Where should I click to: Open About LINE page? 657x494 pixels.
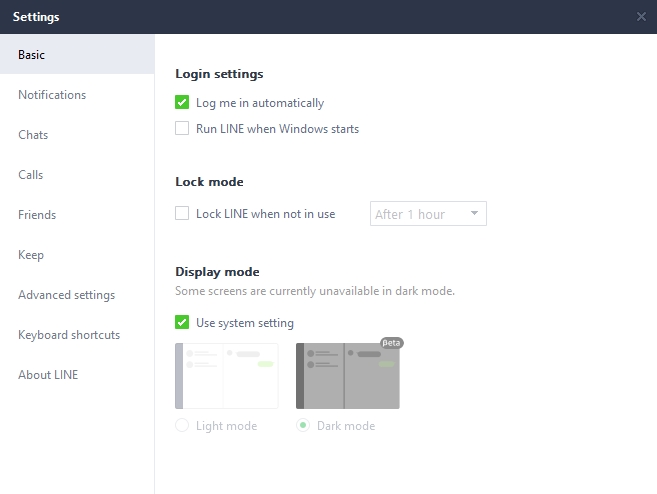click(x=77, y=375)
